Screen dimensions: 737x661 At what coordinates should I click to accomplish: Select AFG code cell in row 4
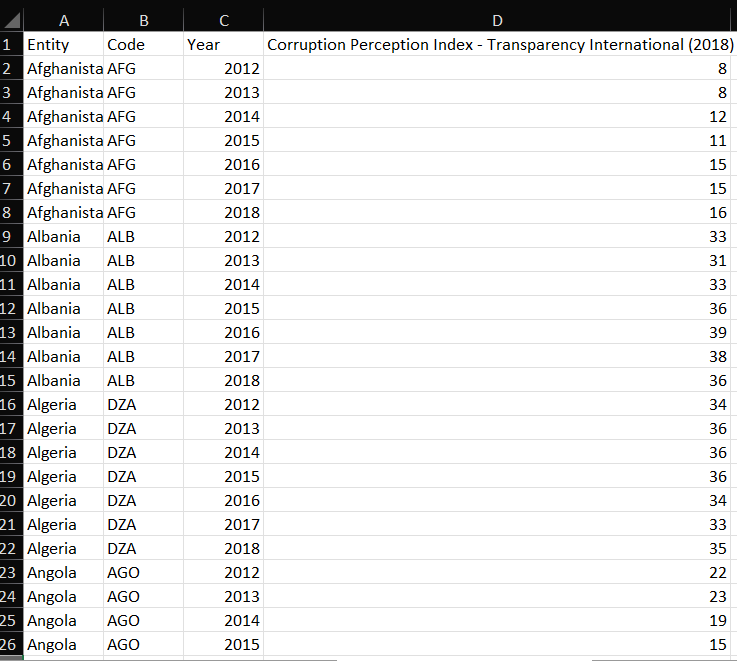tap(143, 116)
